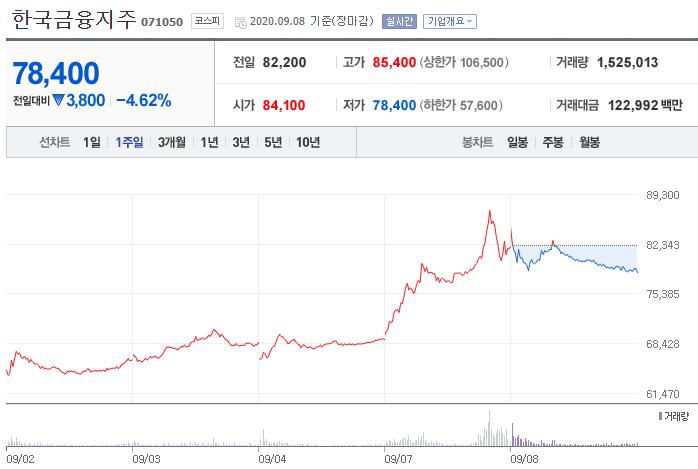The image size is (698, 469).
Task: Click the date 2020.09.08 기준(장마감)
Action: click(x=312, y=21)
